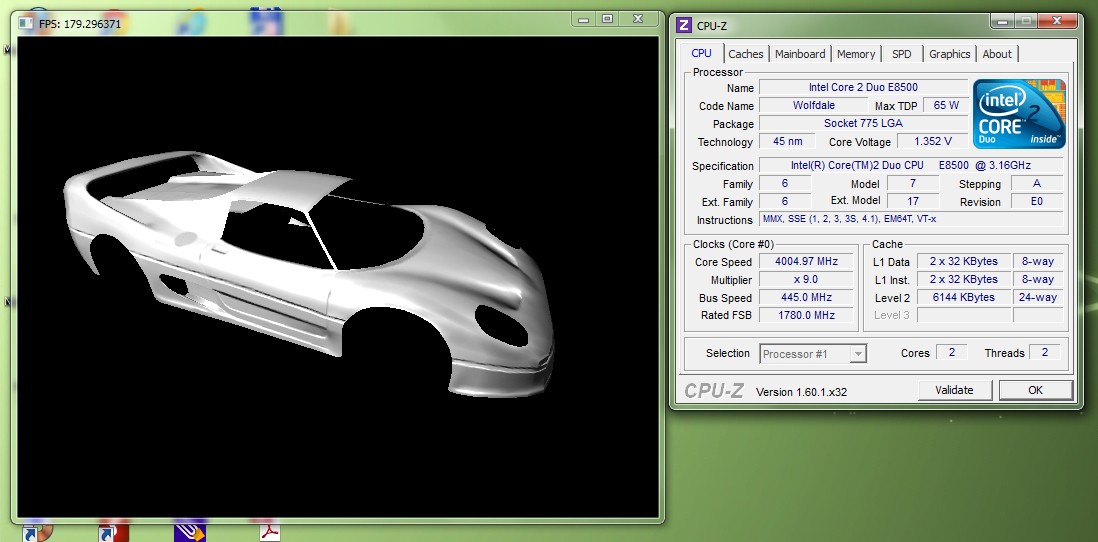Minimize the CPU-Z window
The height and width of the screenshot is (542, 1098).
(x=1003, y=22)
